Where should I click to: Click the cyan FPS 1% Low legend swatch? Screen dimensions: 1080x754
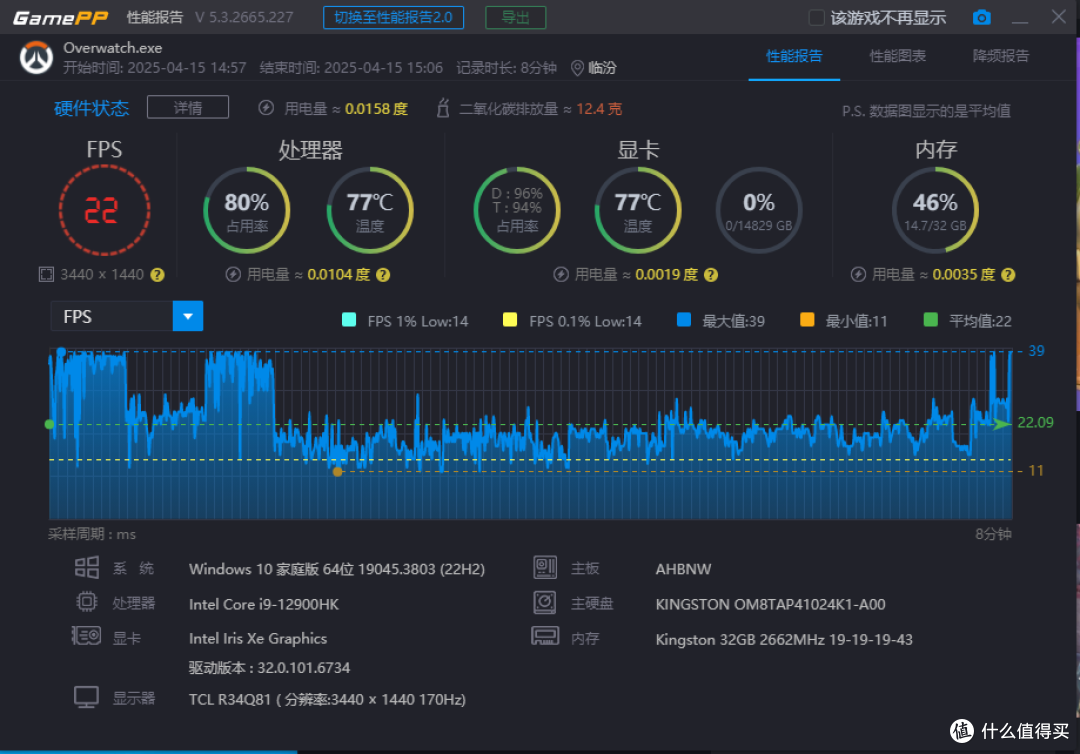click(x=349, y=320)
